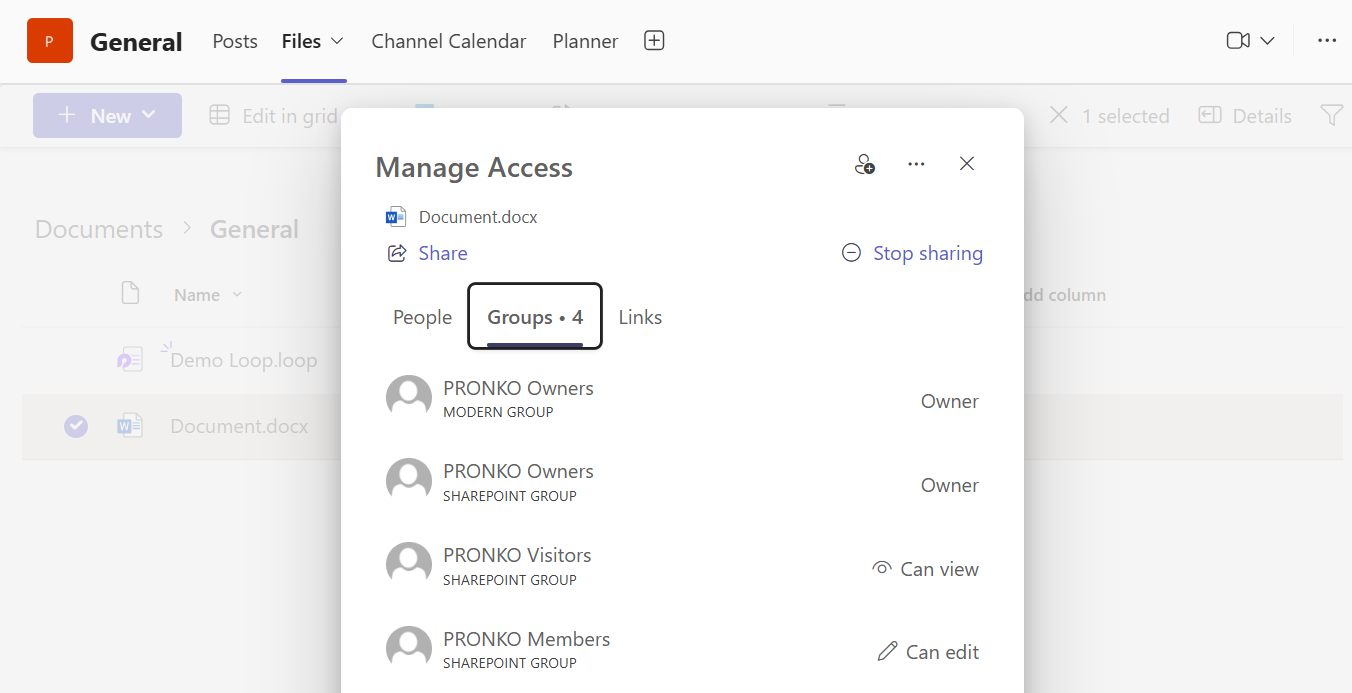
Task: Click the Details pane icon
Action: coord(1245,116)
